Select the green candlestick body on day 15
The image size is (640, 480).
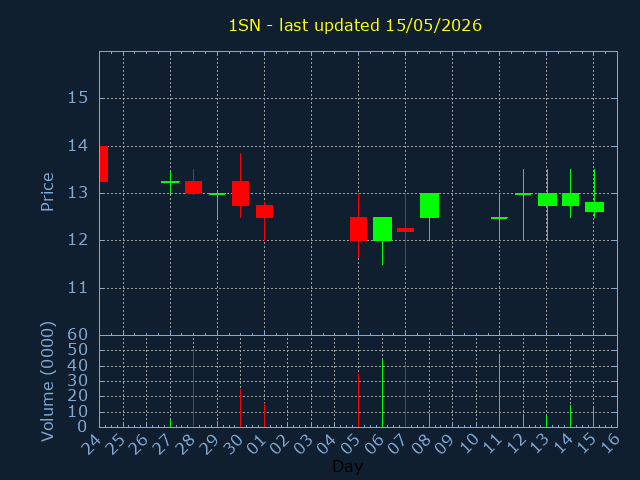pyautogui.click(x=594, y=207)
